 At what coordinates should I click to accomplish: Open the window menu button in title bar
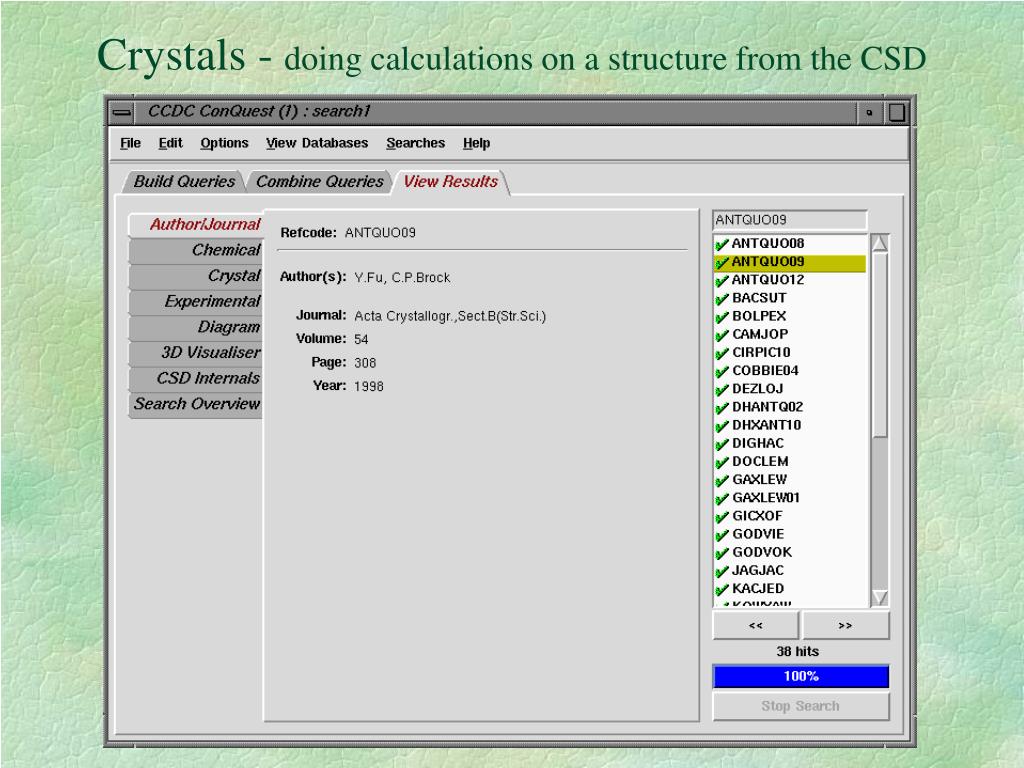(x=123, y=112)
